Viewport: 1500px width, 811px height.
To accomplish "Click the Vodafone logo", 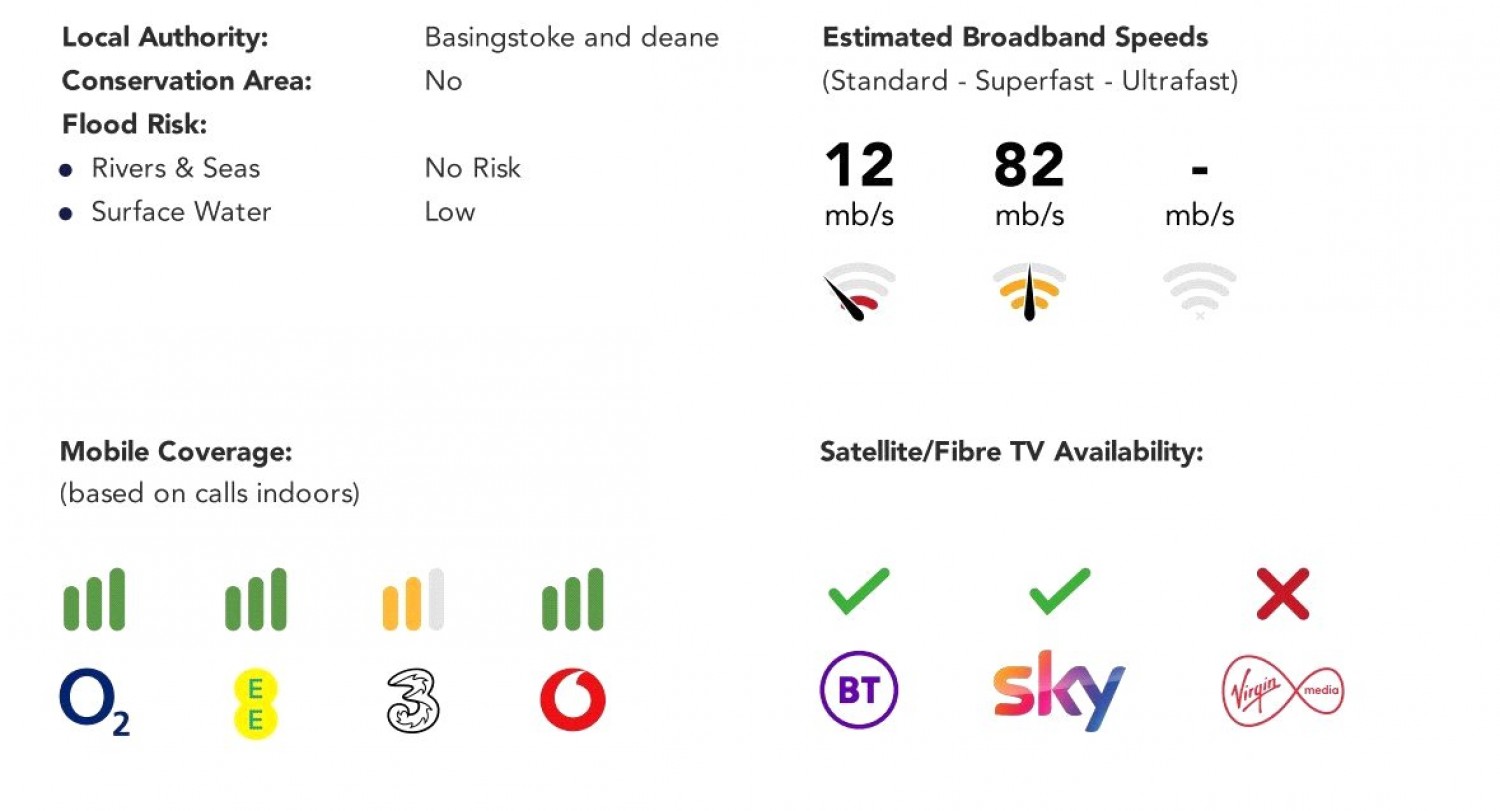I will [x=572, y=701].
